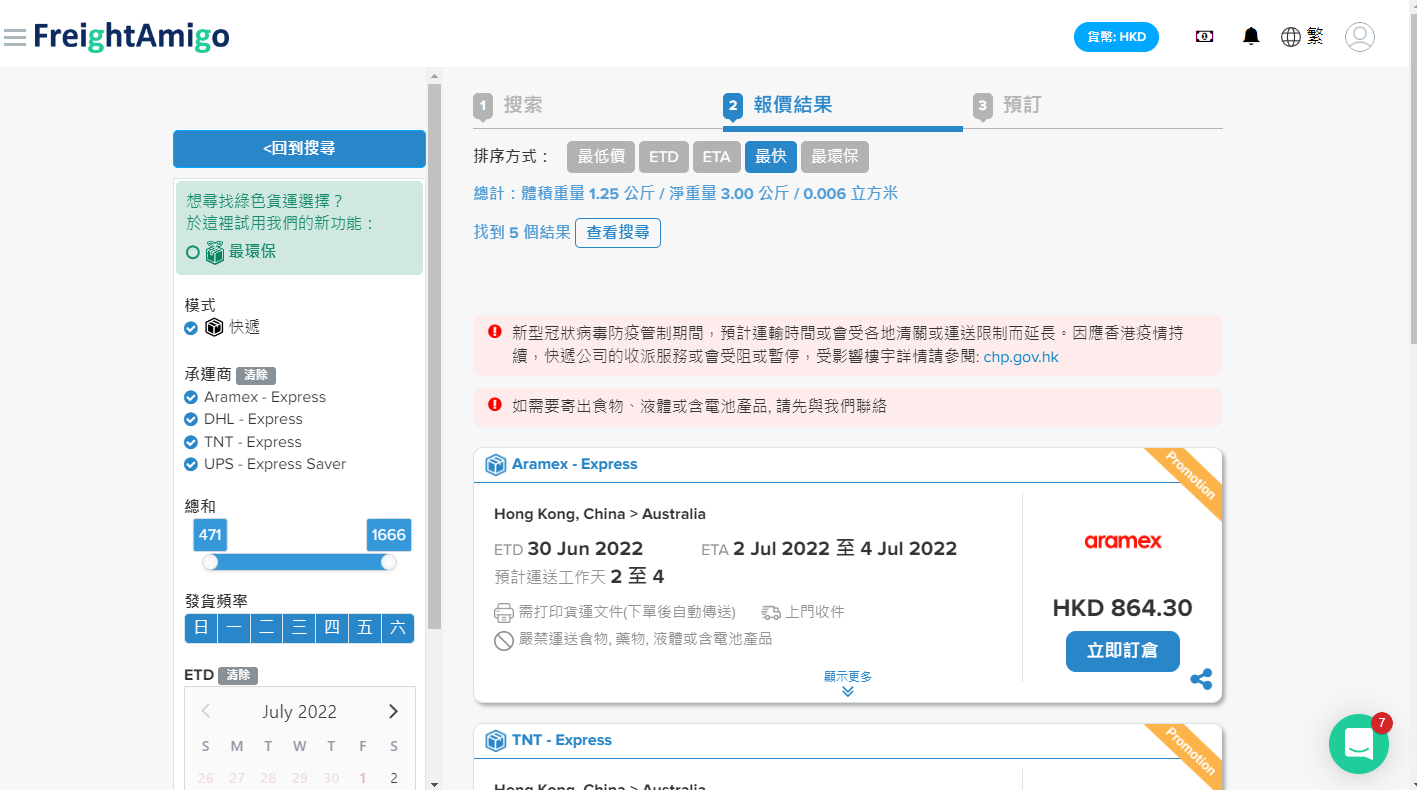Toggle the 最環保 radio option
Screen dimensions: 1417x790
(193, 252)
